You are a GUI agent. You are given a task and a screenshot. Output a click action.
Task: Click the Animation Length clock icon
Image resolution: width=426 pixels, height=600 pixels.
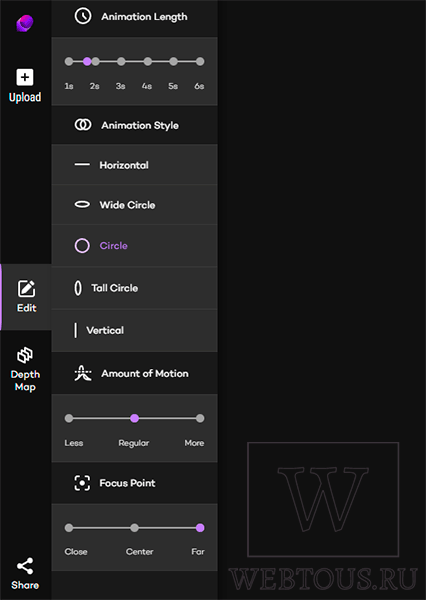[83, 16]
